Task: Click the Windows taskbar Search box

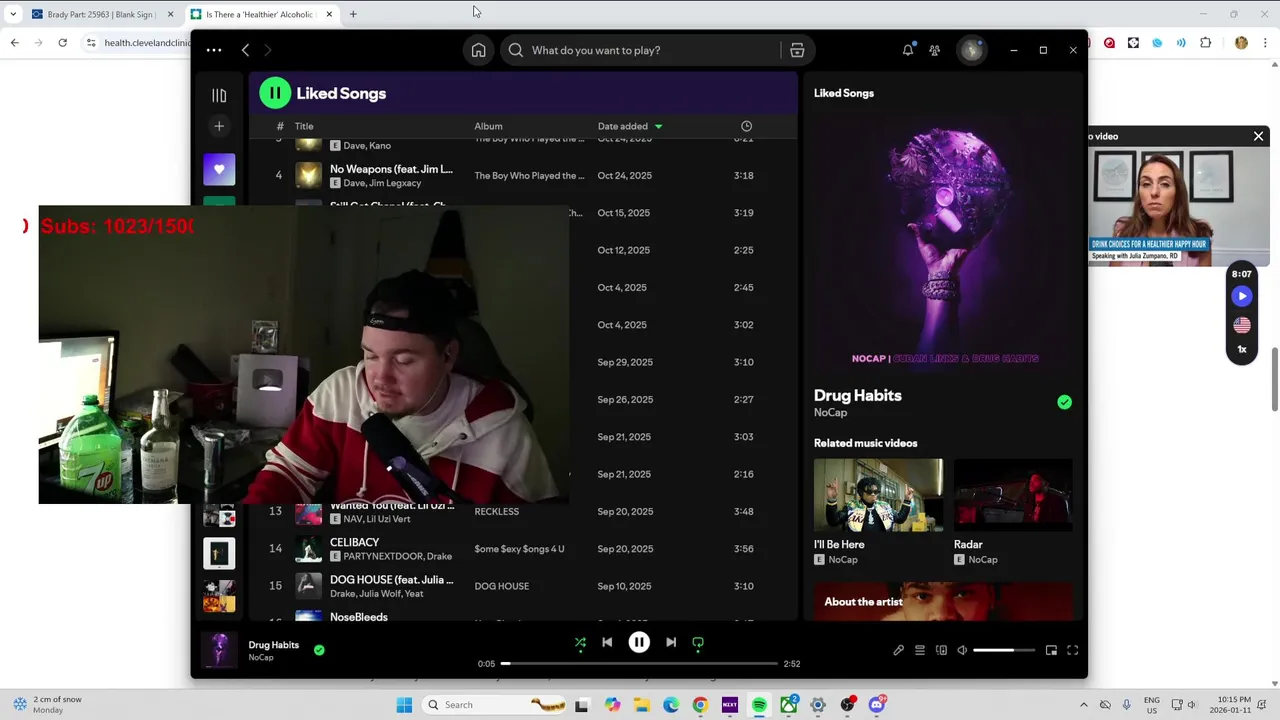Action: click(495, 705)
